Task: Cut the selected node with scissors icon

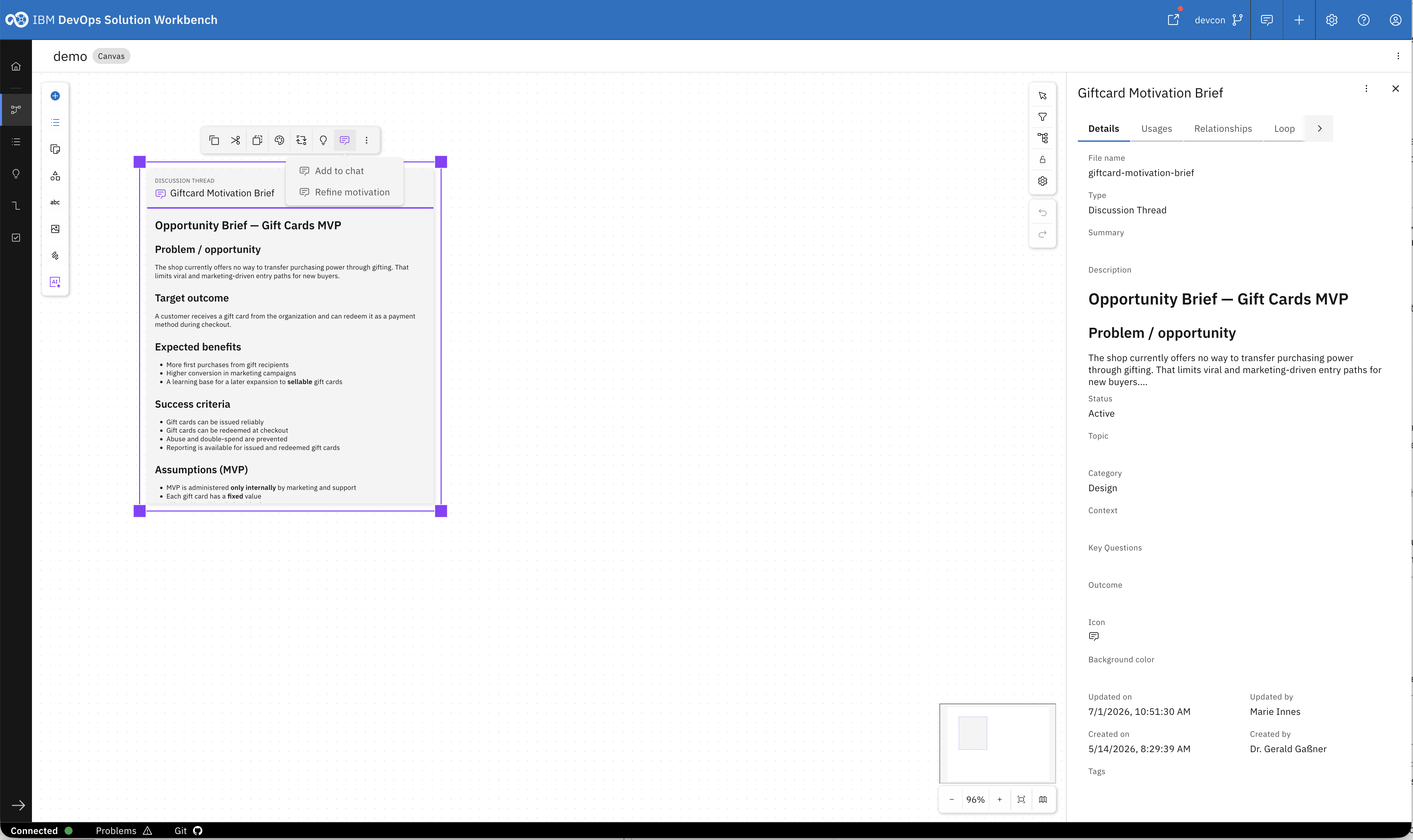Action: pyautogui.click(x=235, y=140)
